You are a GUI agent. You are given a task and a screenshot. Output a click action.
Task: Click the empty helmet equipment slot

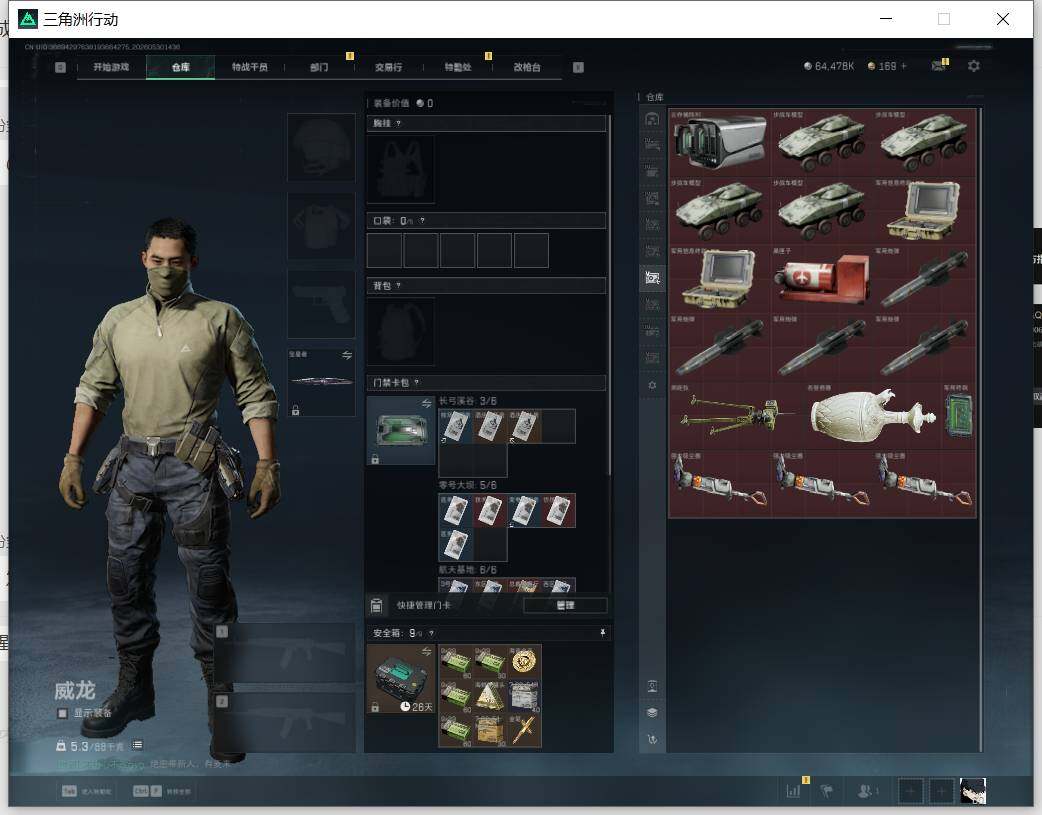click(x=321, y=147)
